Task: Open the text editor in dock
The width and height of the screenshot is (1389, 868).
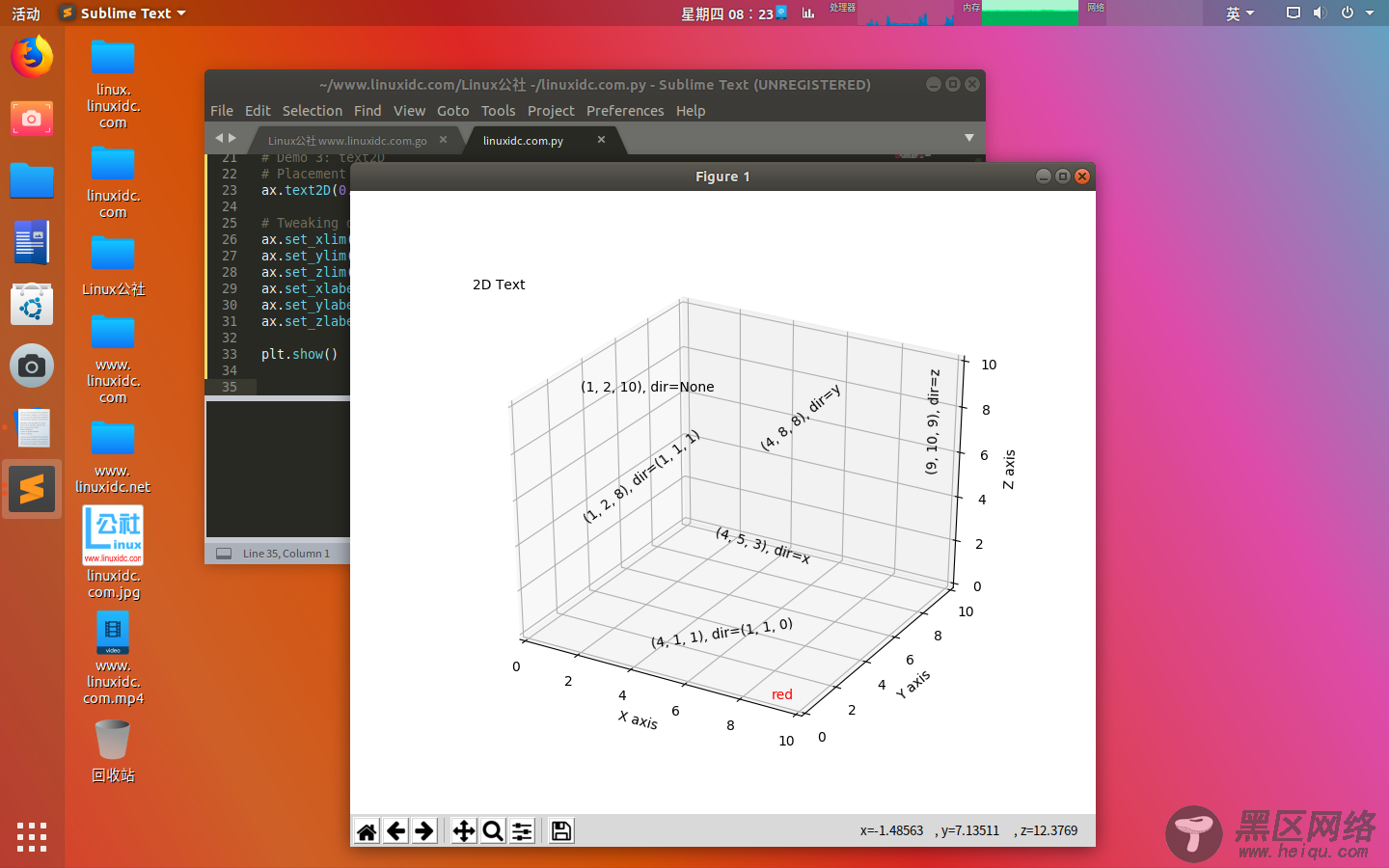Action: click(32, 427)
